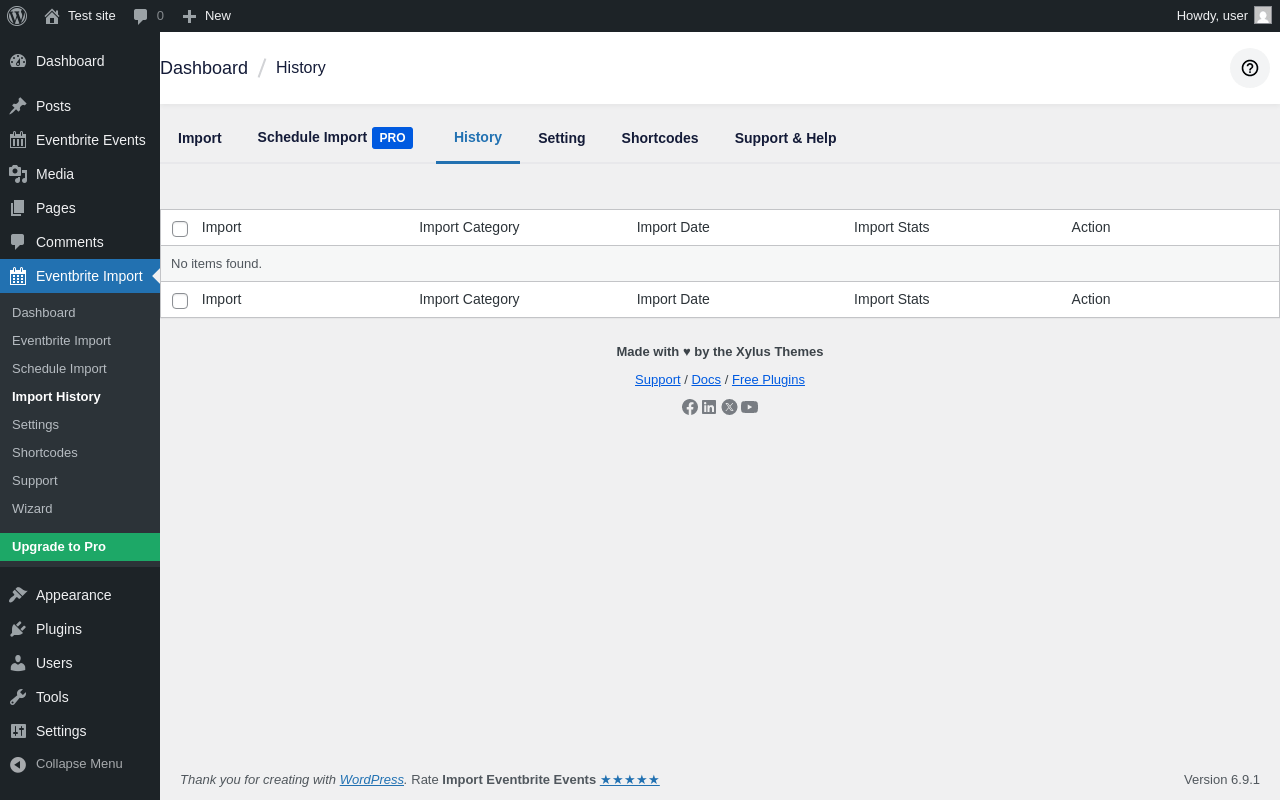Open Import History submenu item
The height and width of the screenshot is (800, 1280).
coord(80,396)
